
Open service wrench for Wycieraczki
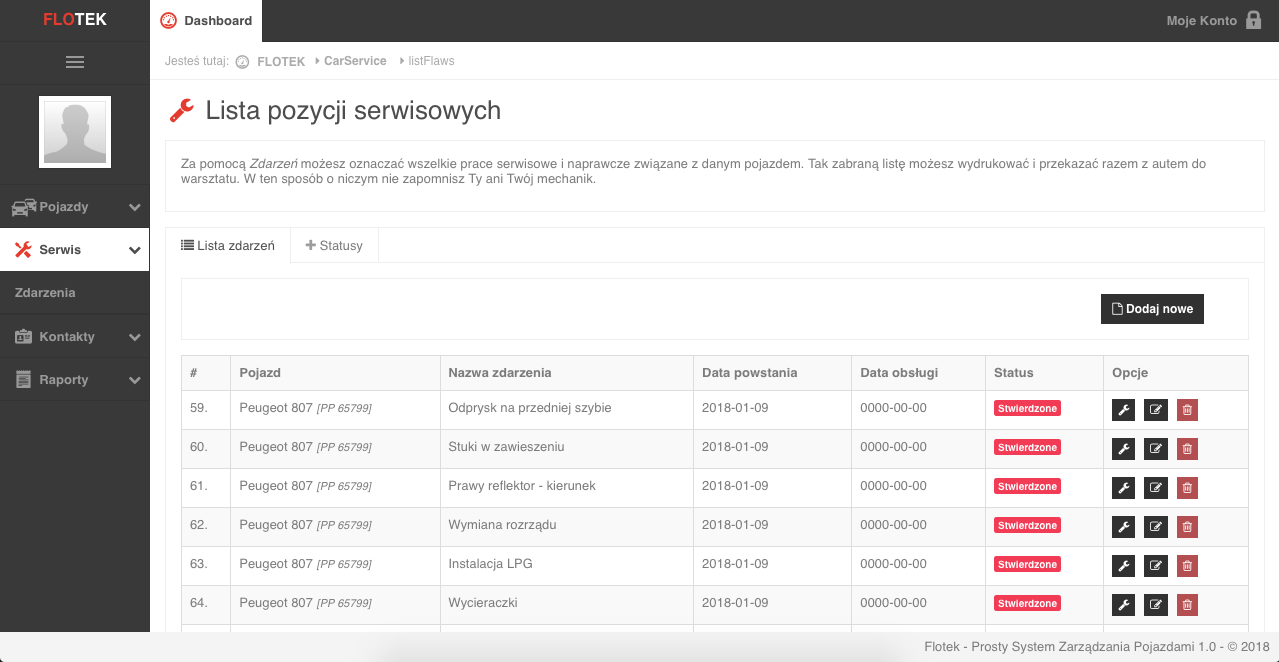tap(1123, 604)
